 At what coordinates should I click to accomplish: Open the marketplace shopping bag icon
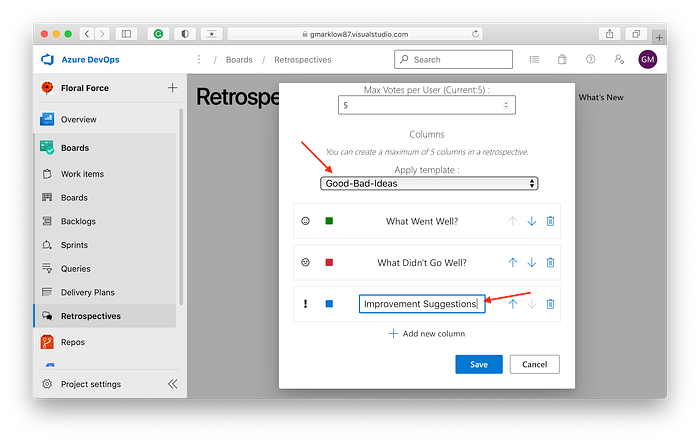click(x=562, y=59)
